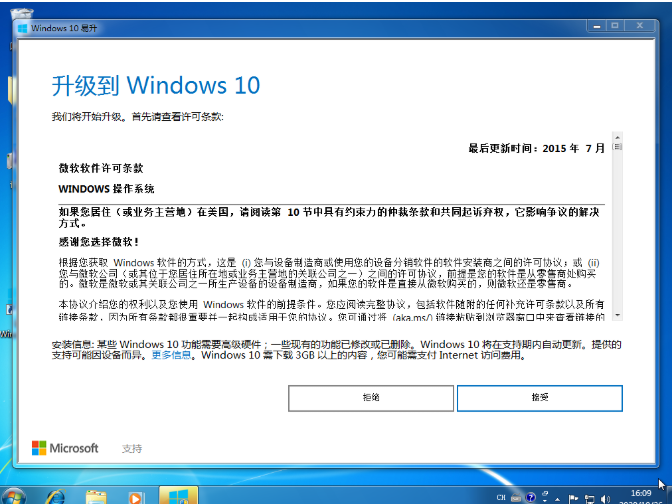Click the network tray icon
This screenshot has height=504, width=672.
point(589,496)
